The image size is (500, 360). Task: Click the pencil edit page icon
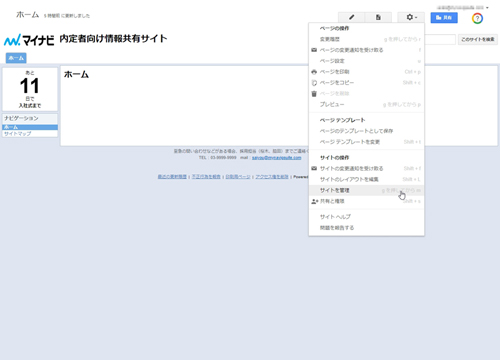[351, 17]
